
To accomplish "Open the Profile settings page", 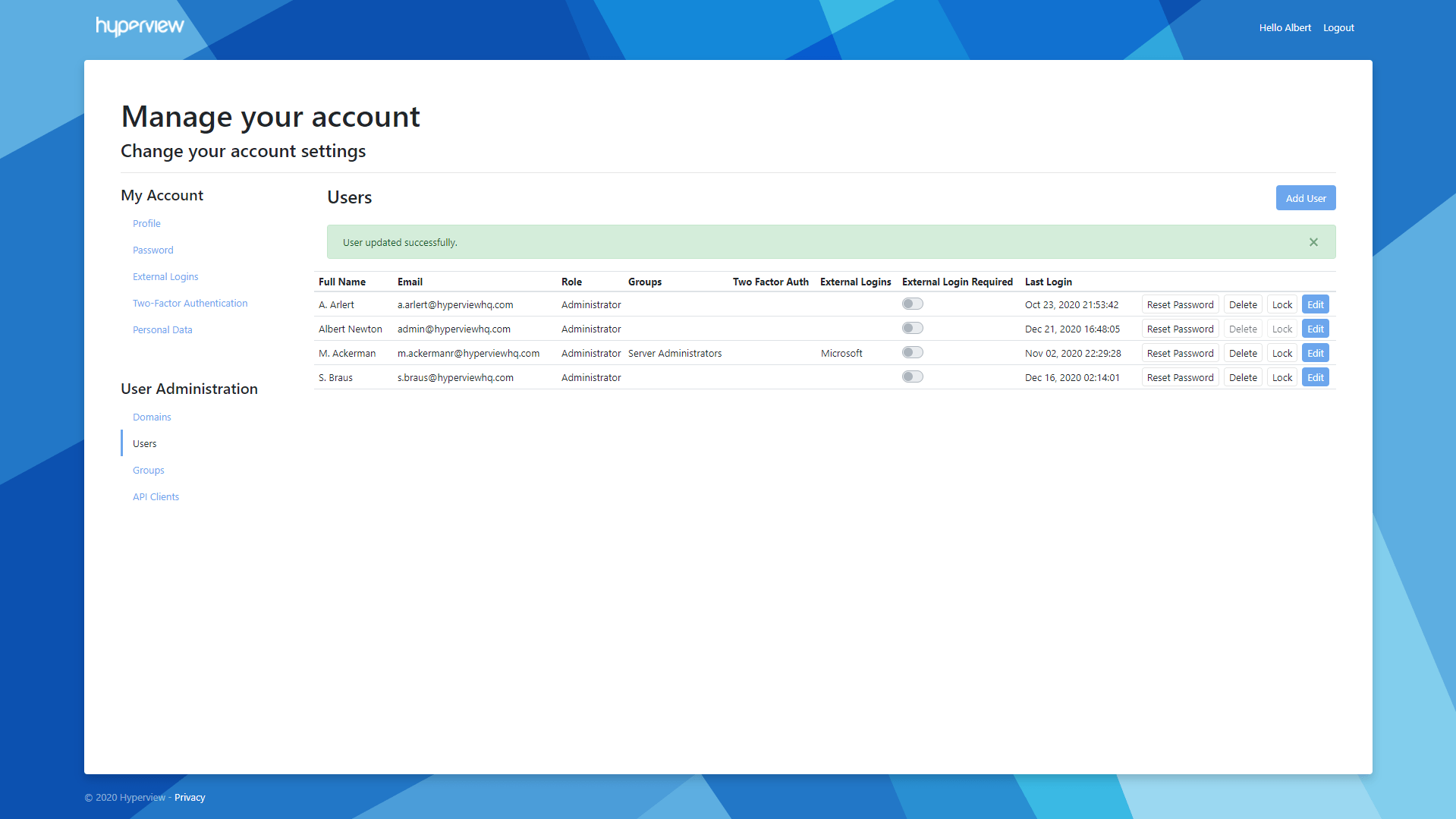I will [x=146, y=223].
